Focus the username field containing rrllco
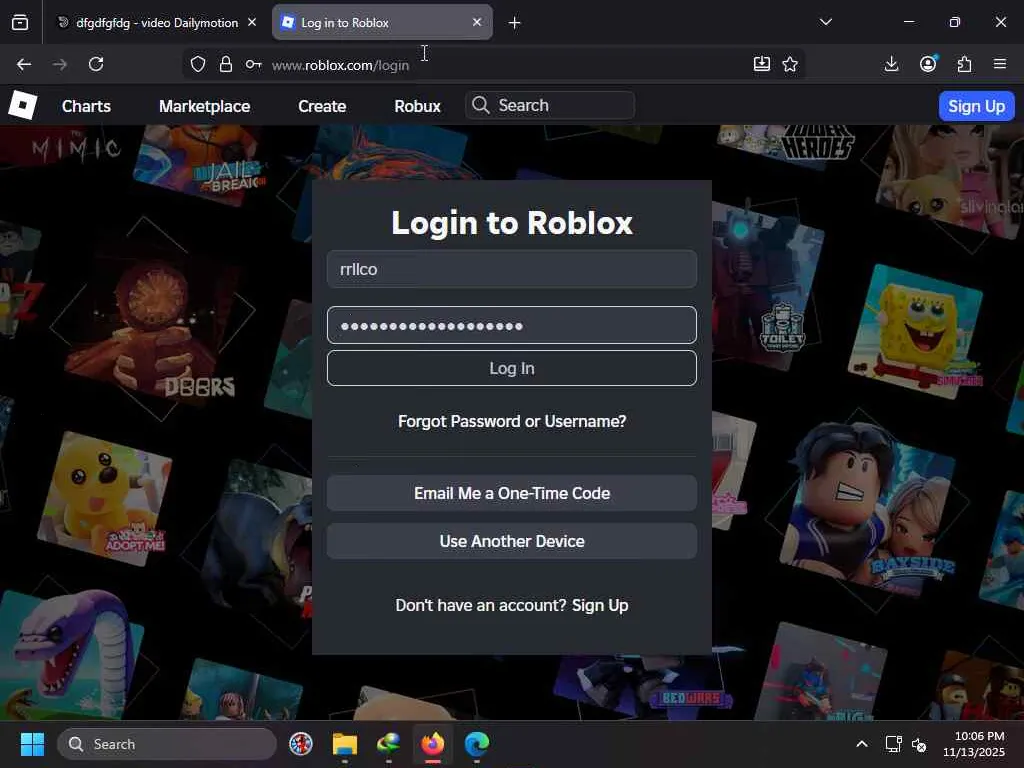Image resolution: width=1024 pixels, height=768 pixels. [512, 269]
